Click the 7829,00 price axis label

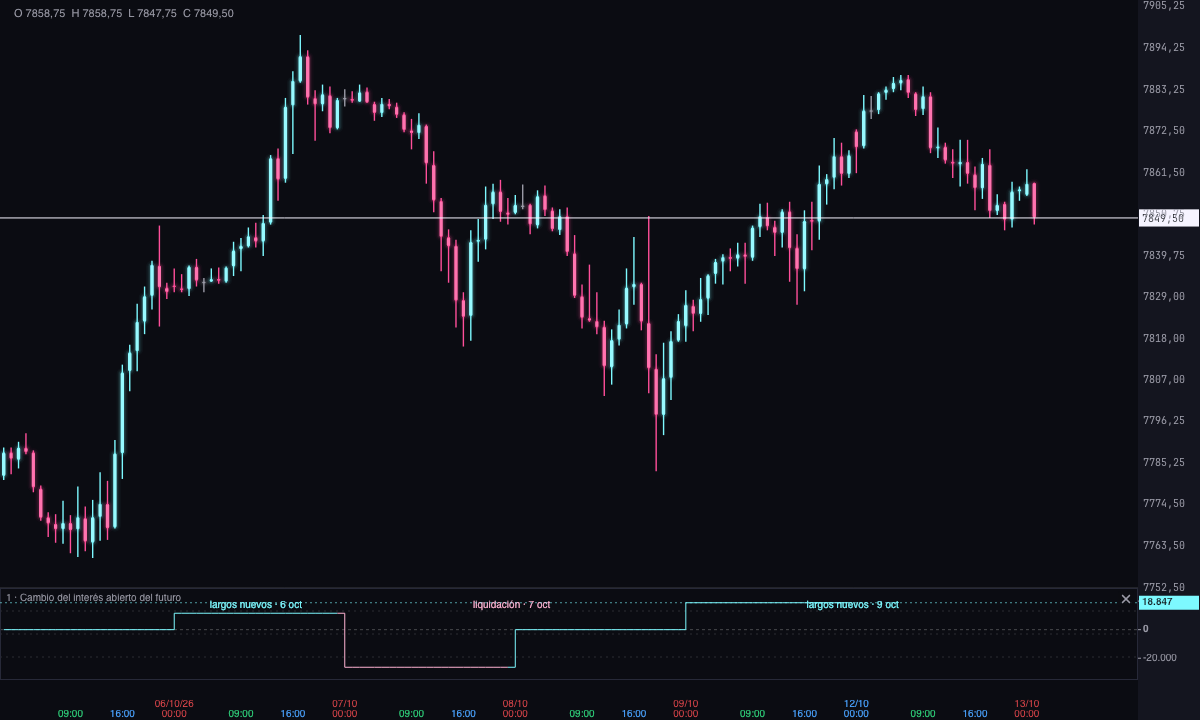point(1164,297)
